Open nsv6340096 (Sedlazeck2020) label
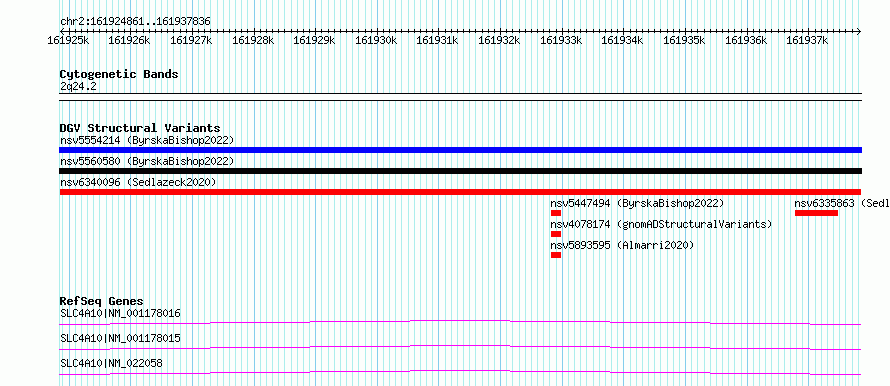 pos(138,182)
